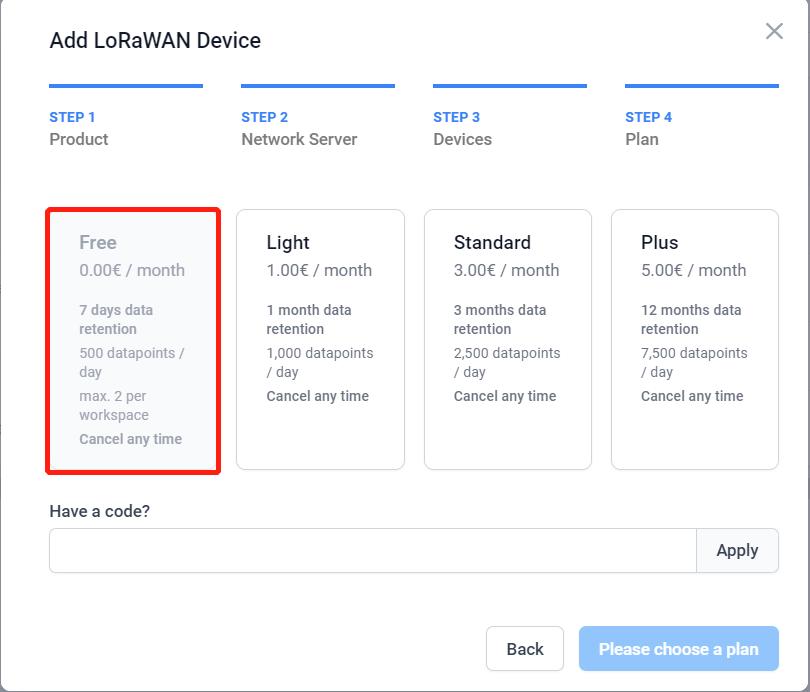The height and width of the screenshot is (692, 810).
Task: Choose the Light plan at 1.00€ monthly
Action: coord(320,340)
